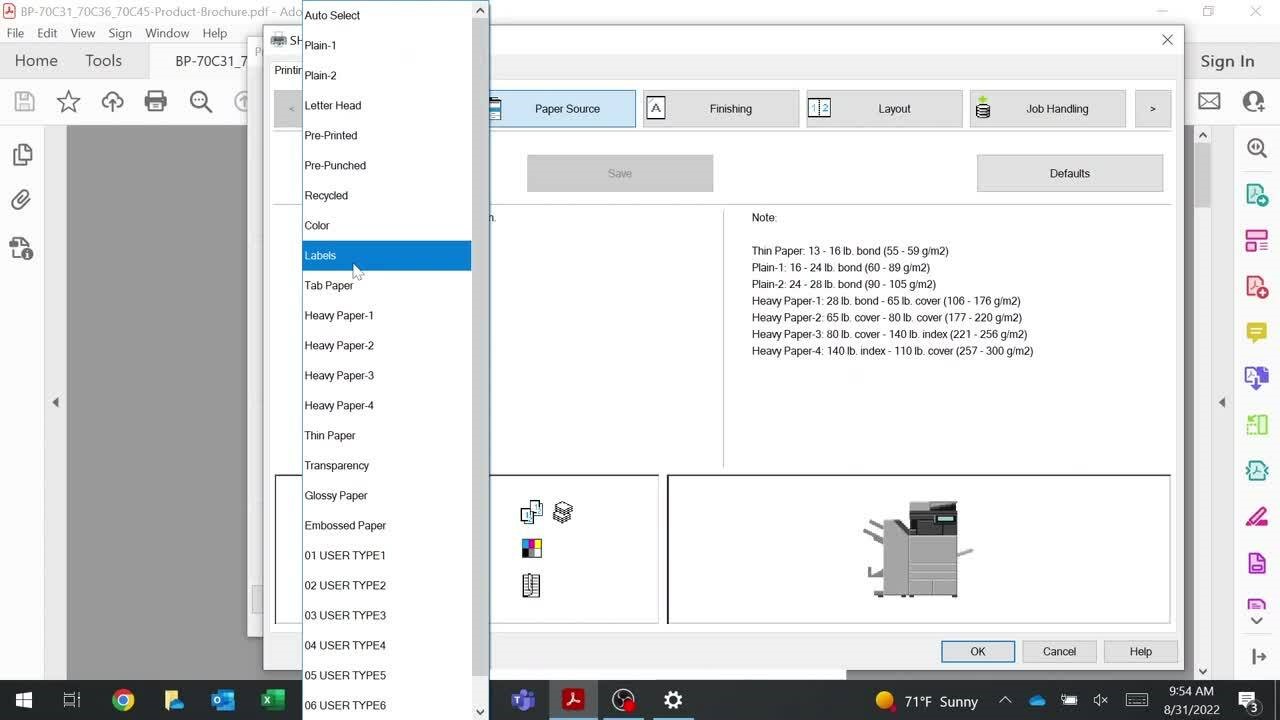This screenshot has width=1280, height=720.
Task: Open Excel from the taskbar
Action: (273, 700)
